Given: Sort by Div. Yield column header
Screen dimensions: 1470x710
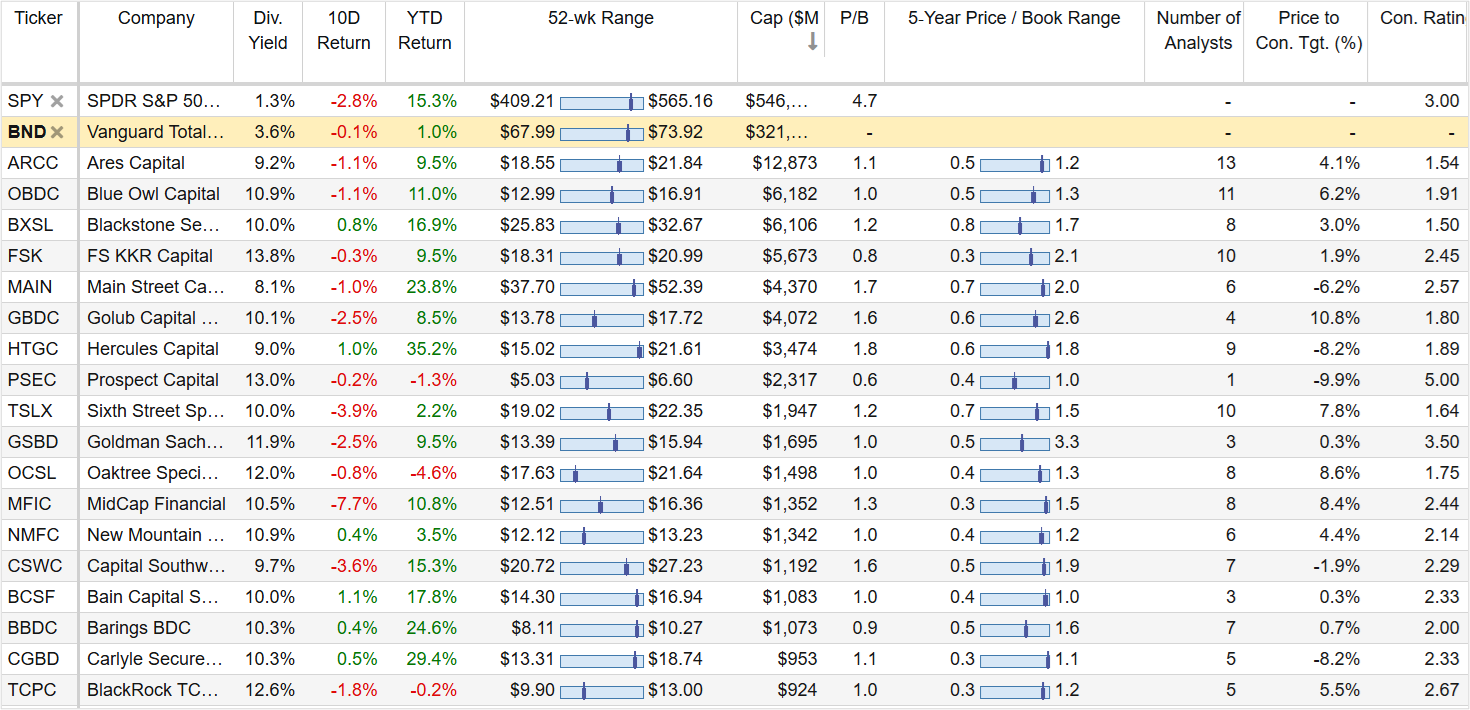Looking at the screenshot, I should click(268, 31).
